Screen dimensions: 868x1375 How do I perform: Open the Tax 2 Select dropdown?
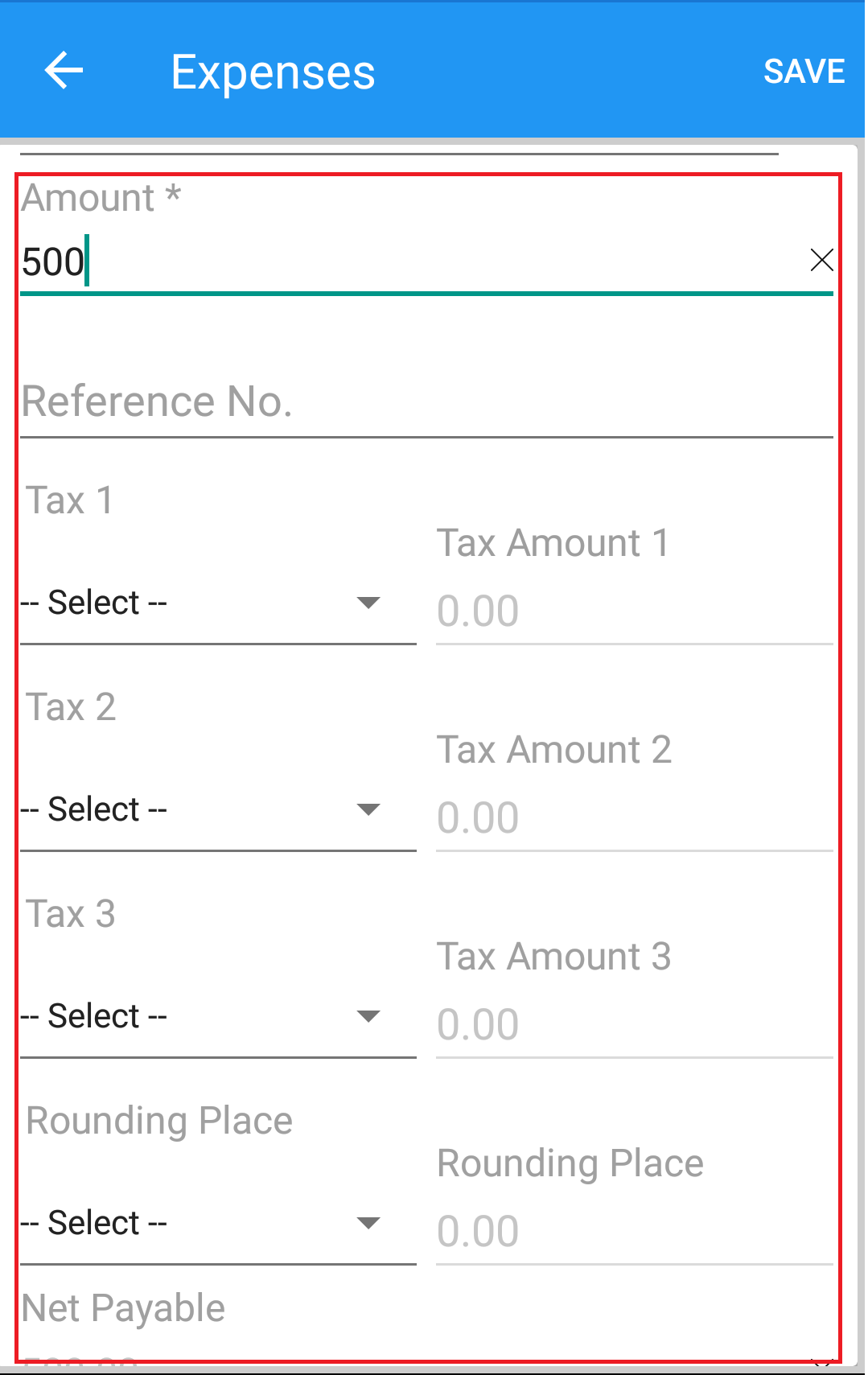point(218,809)
